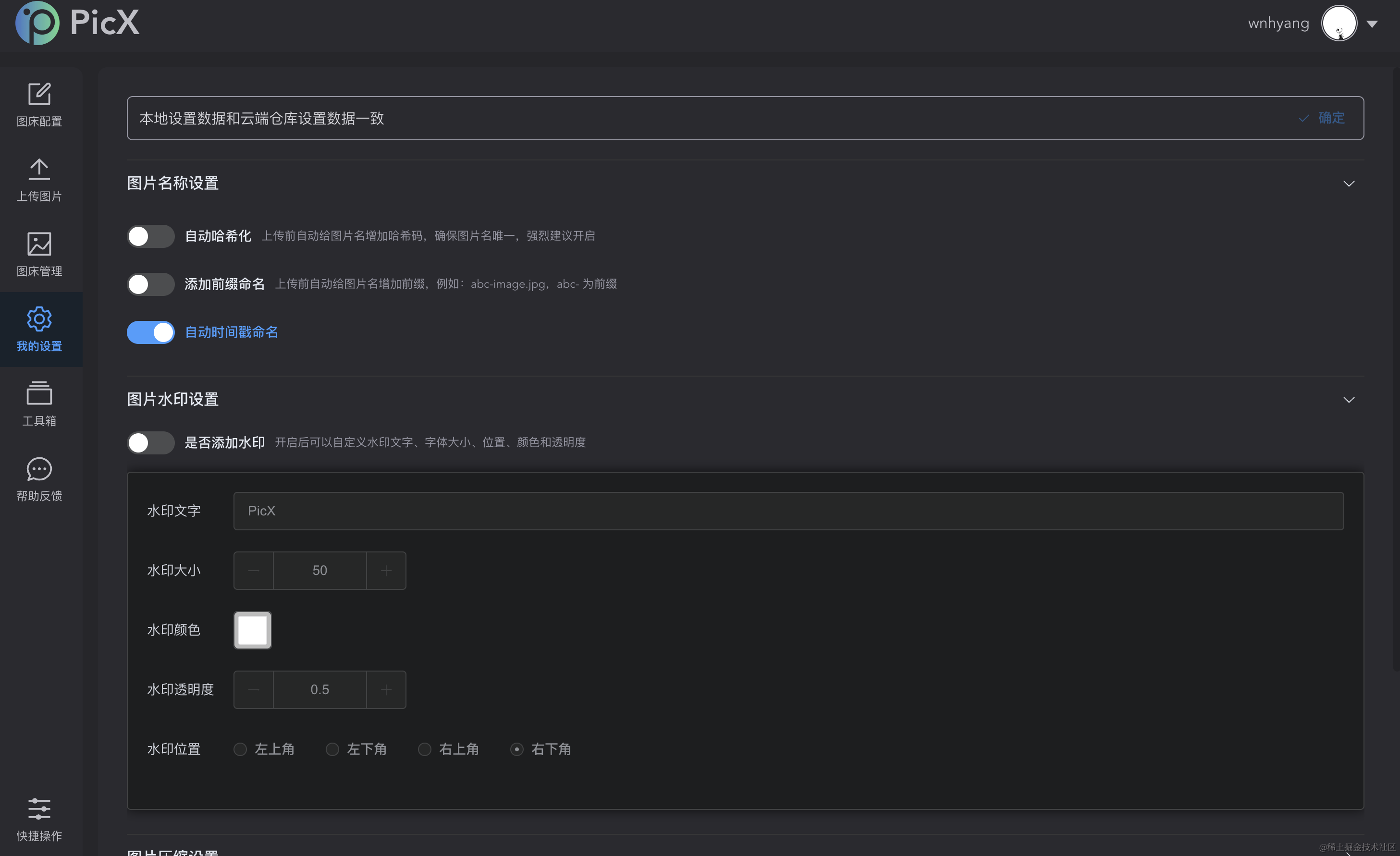This screenshot has height=856, width=1400.
Task: Select the 我的设置 gear icon
Action: 38,330
